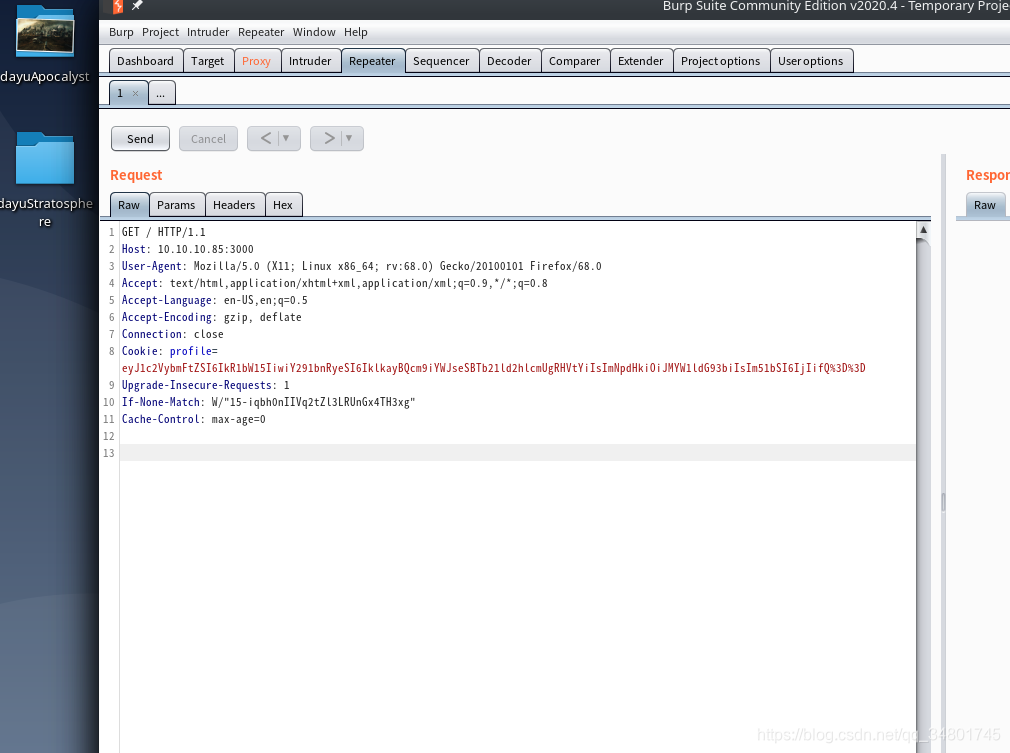Image resolution: width=1010 pixels, height=753 pixels.
Task: Select the Params request view tab
Action: coord(176,205)
